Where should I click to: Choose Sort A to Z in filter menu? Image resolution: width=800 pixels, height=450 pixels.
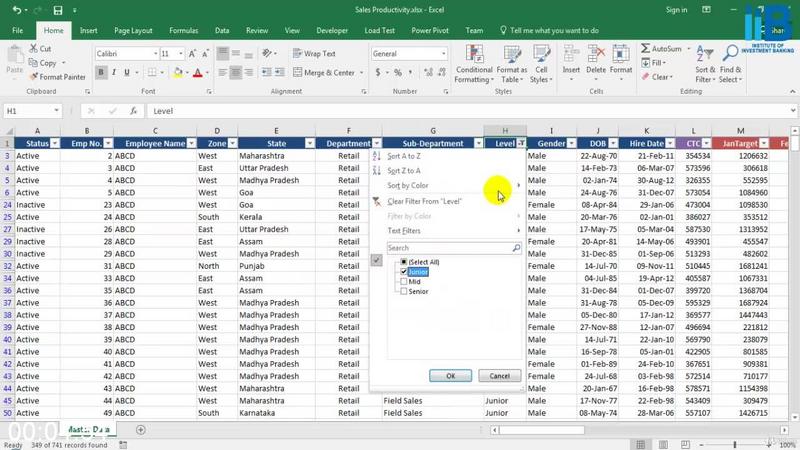coord(404,156)
